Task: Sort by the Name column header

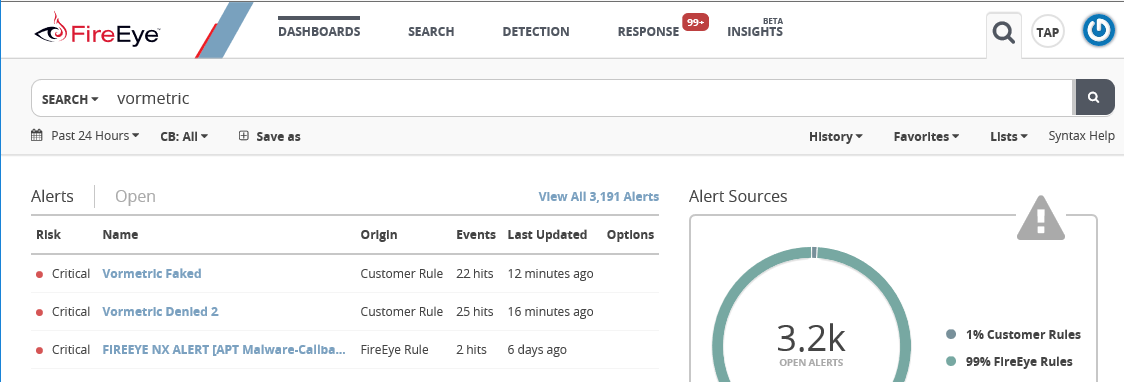Action: 120,234
